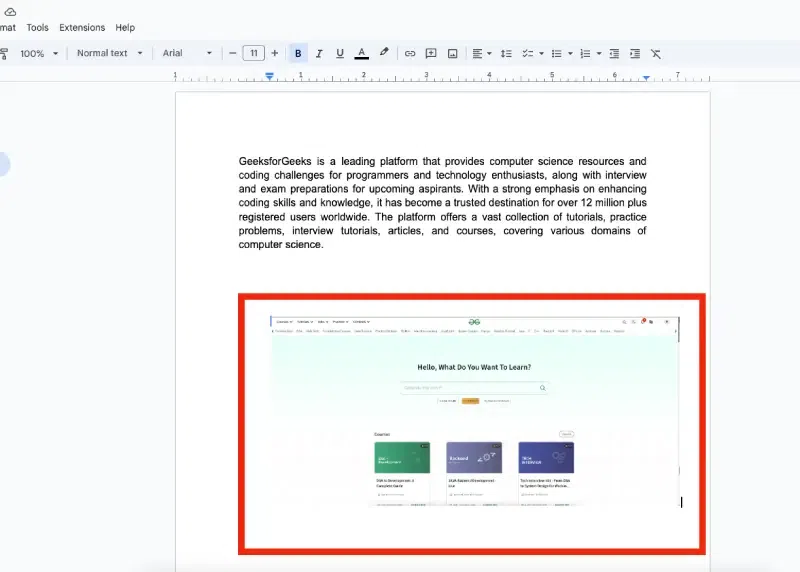
Task: Click the words computer science. ending the paragraph
Action: 281,244
